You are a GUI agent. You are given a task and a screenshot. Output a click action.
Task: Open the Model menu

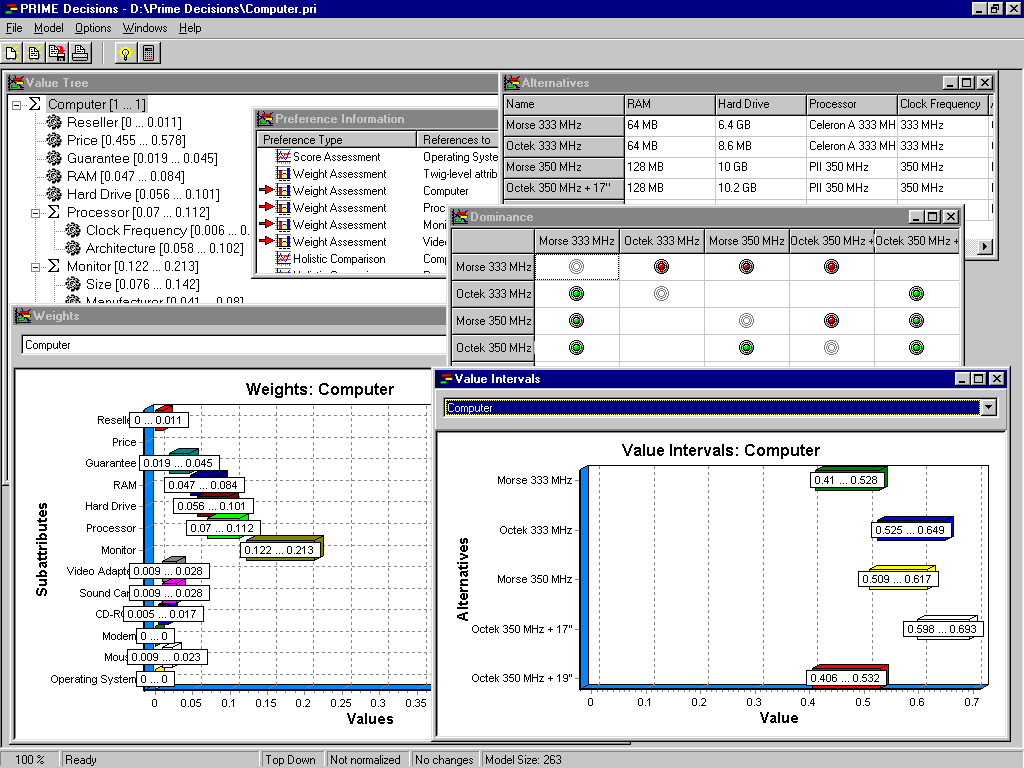point(48,28)
